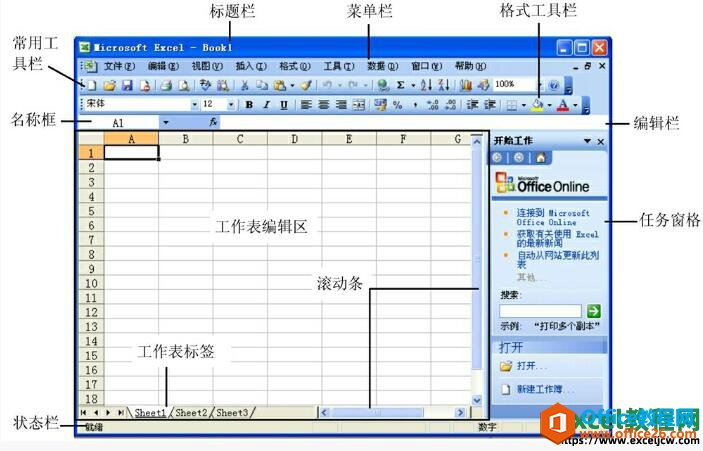703x451 pixels.
Task: Apply Percent Style format
Action: (398, 105)
